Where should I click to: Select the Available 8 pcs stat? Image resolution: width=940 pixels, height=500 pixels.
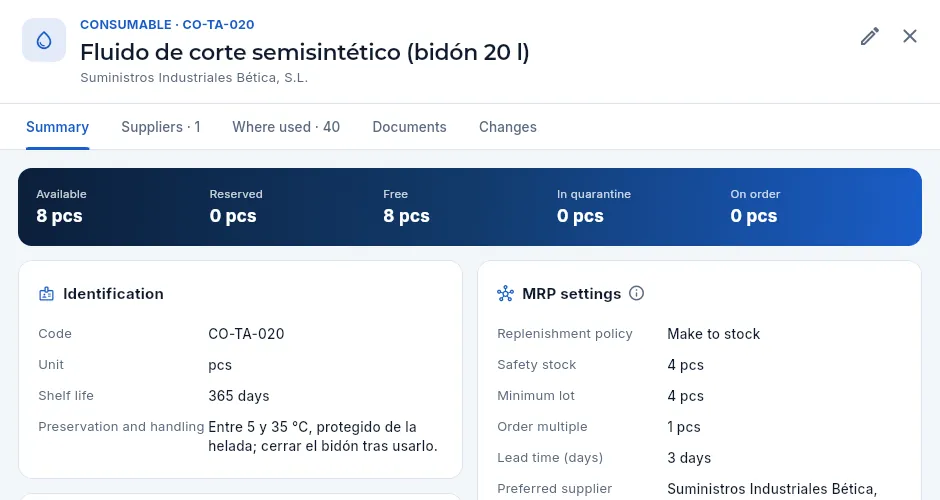click(61, 207)
